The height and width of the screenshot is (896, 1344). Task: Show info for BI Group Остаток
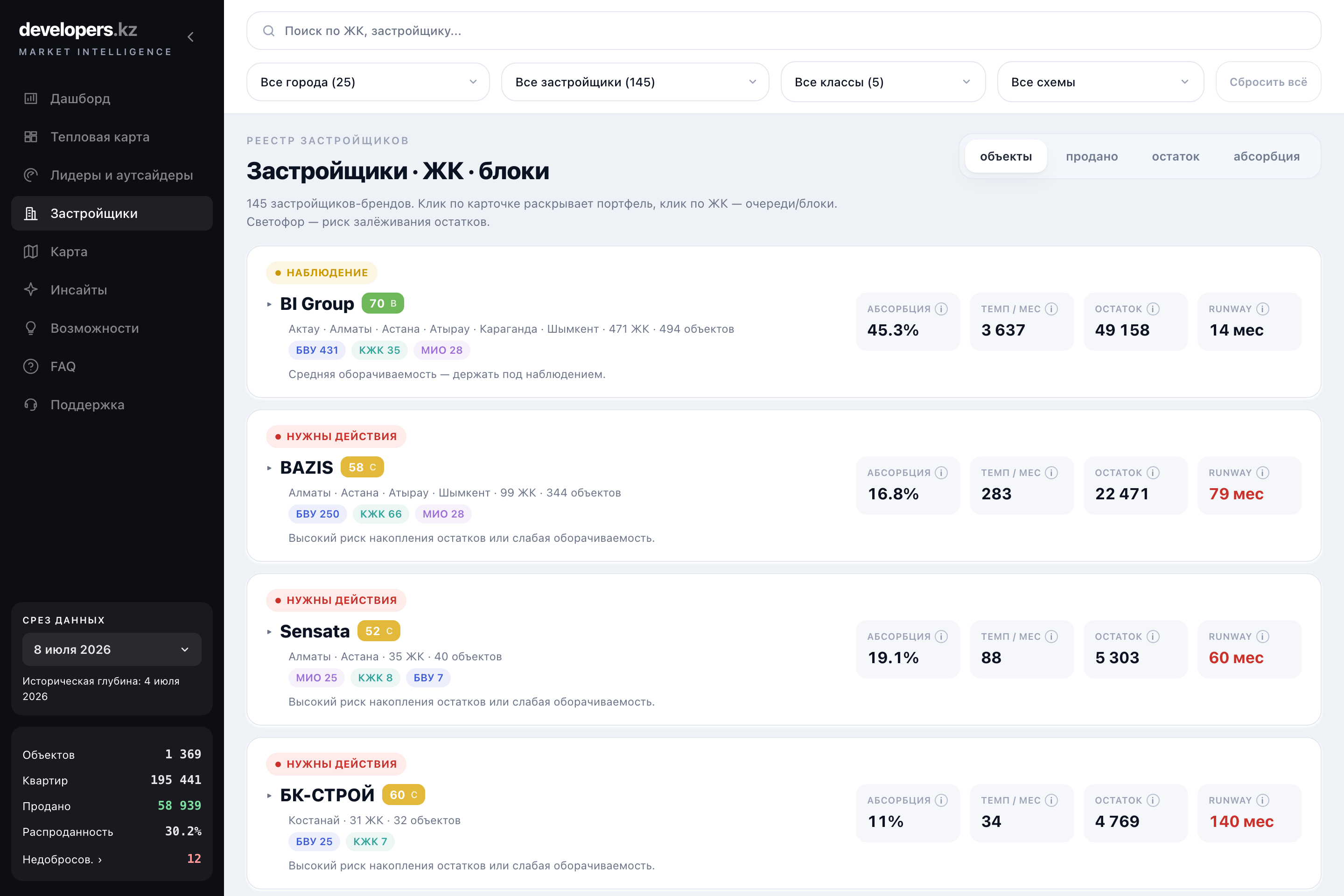[1153, 309]
